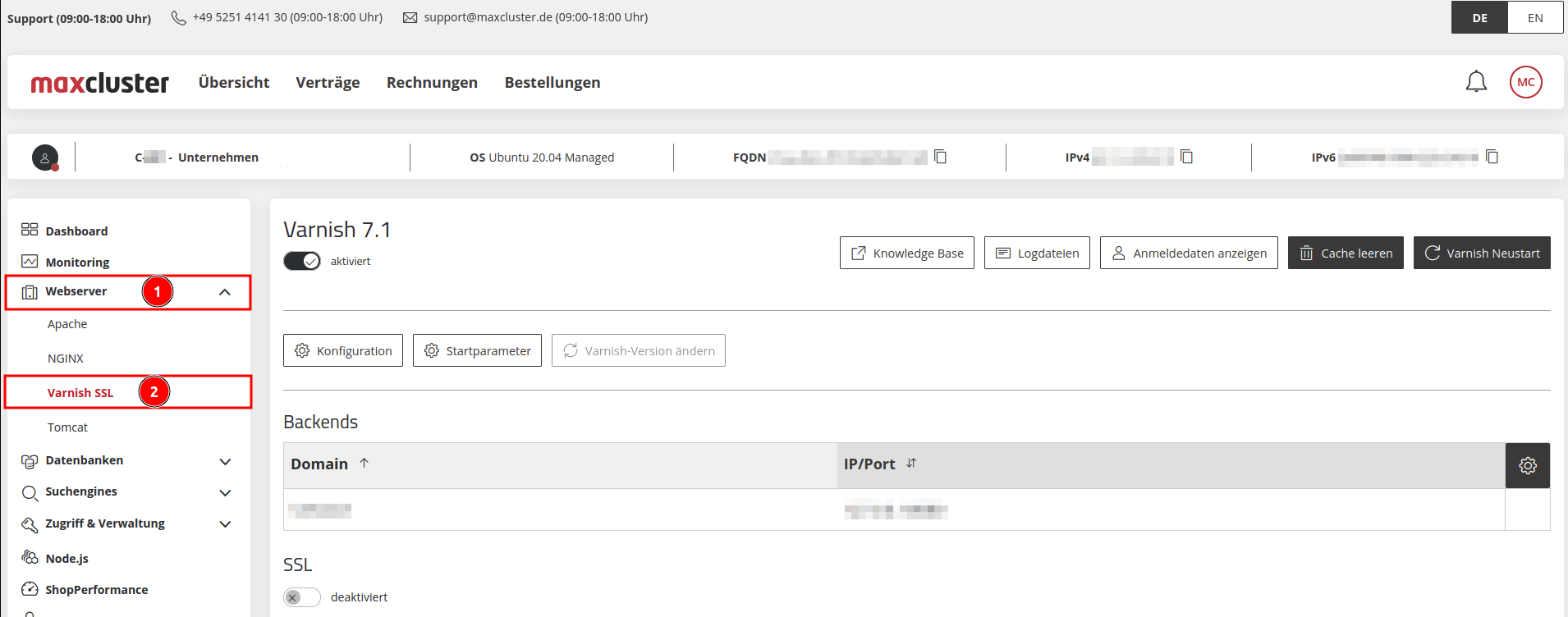This screenshot has height=617, width=1568.
Task: Open Bestellungen in the top navigation
Action: 552,82
